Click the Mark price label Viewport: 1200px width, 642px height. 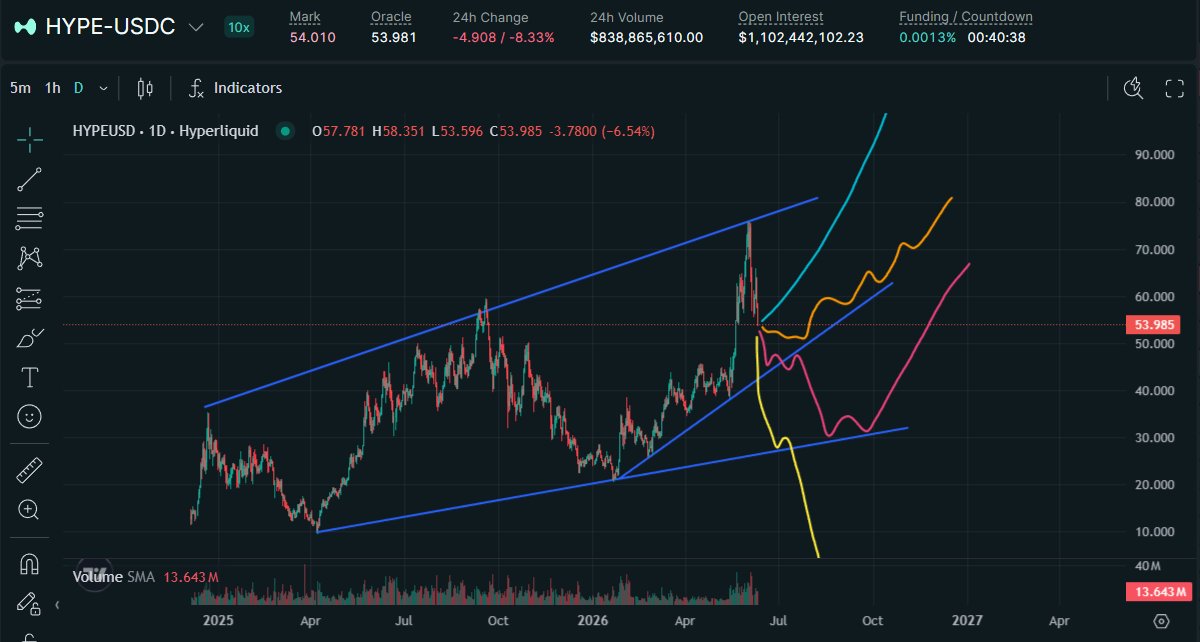[x=305, y=17]
